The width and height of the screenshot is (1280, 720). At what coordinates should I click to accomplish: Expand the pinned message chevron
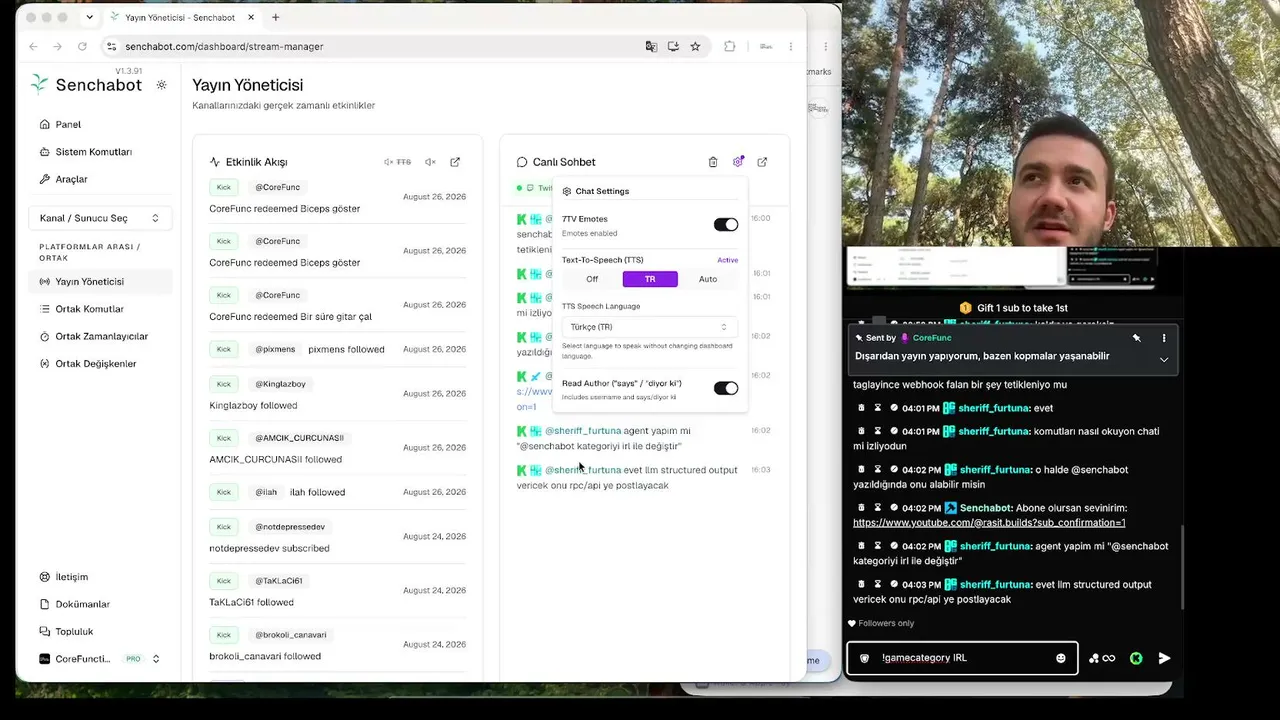(1164, 359)
